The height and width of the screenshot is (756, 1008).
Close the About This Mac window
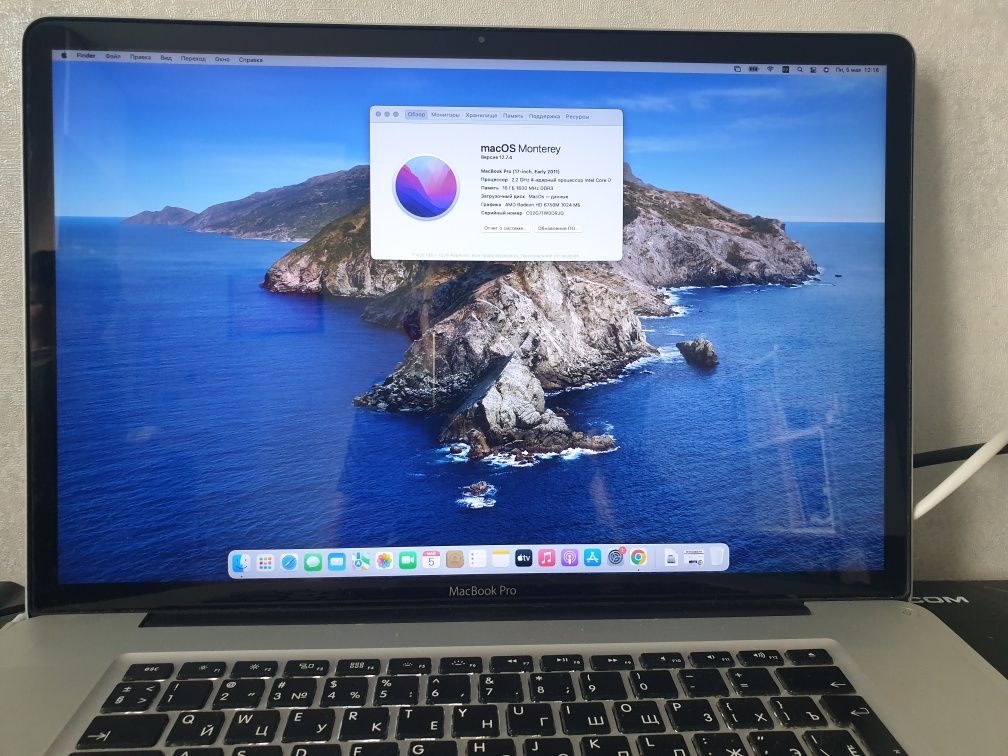coord(378,114)
